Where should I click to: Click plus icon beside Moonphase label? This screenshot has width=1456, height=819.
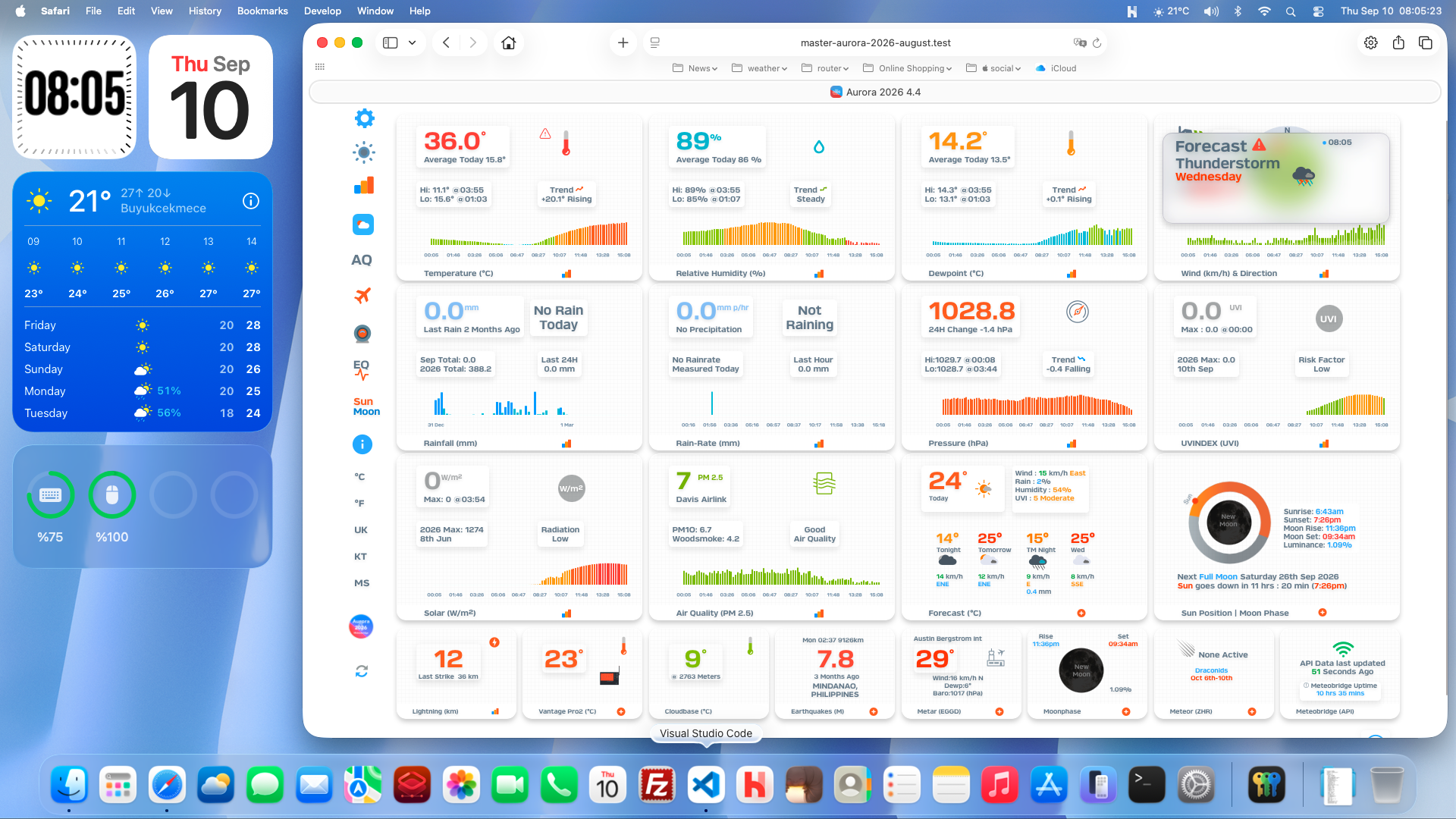click(1126, 712)
